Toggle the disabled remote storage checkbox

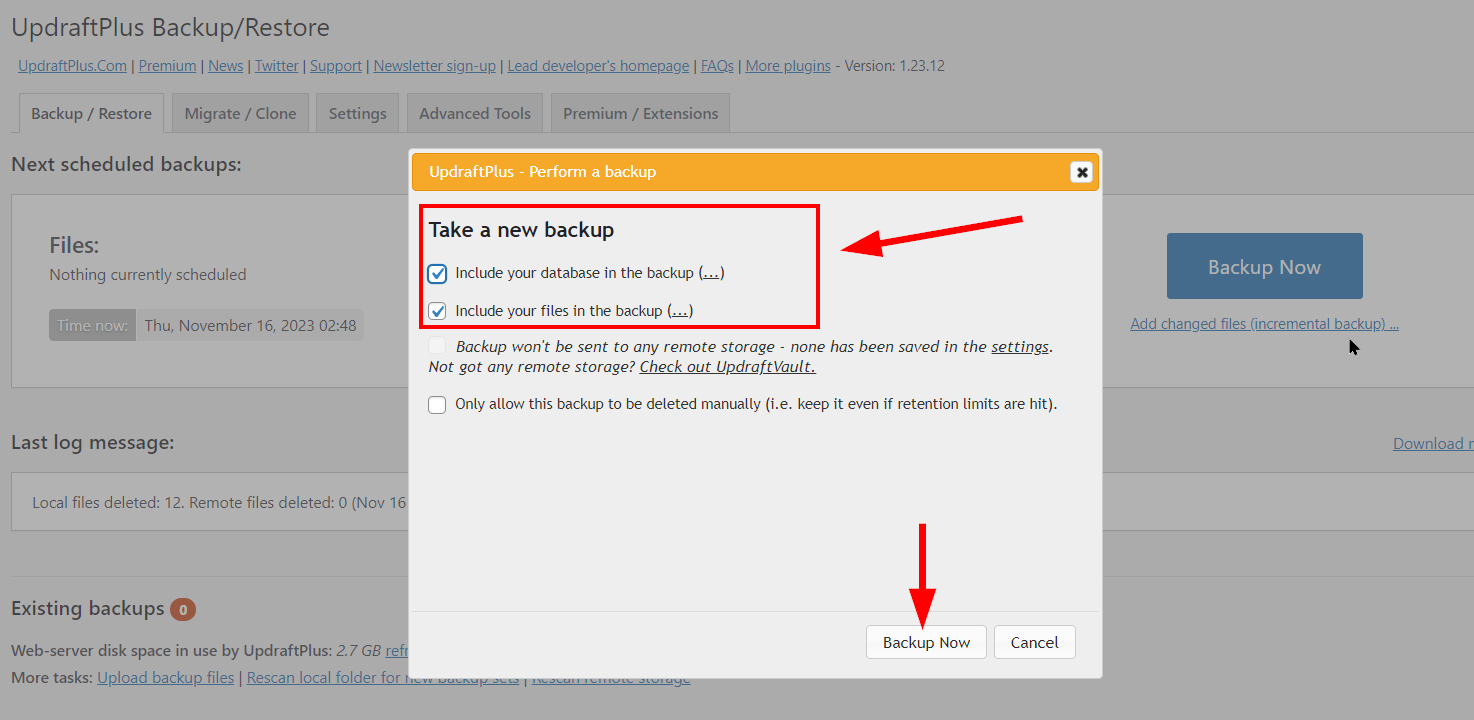coord(437,347)
